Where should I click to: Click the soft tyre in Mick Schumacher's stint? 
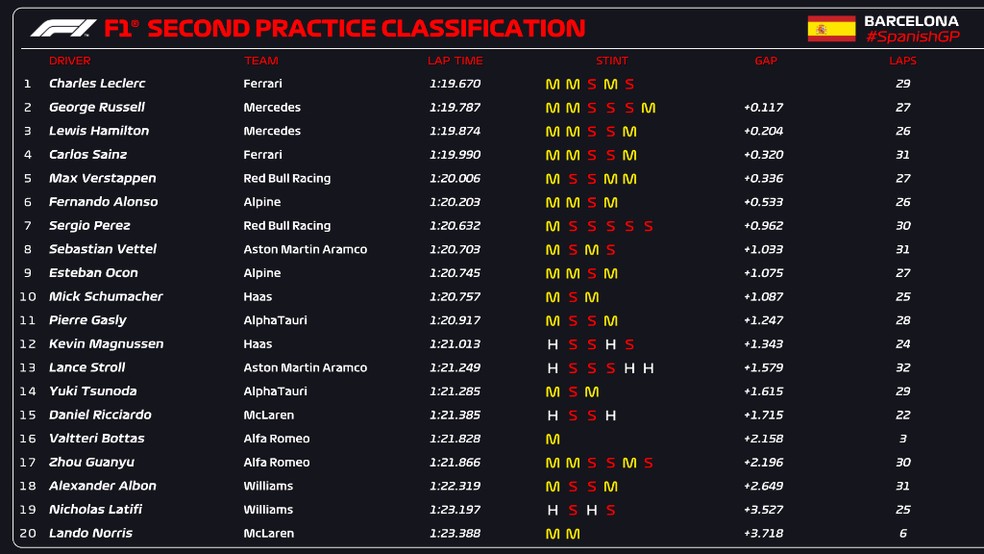point(573,297)
